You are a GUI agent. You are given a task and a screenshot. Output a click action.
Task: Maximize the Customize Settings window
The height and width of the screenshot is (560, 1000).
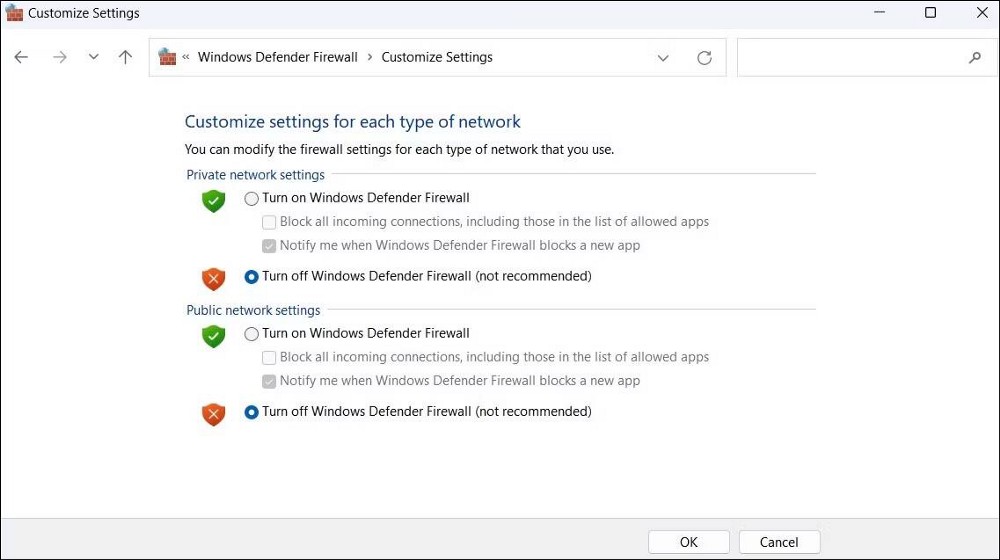click(x=930, y=12)
